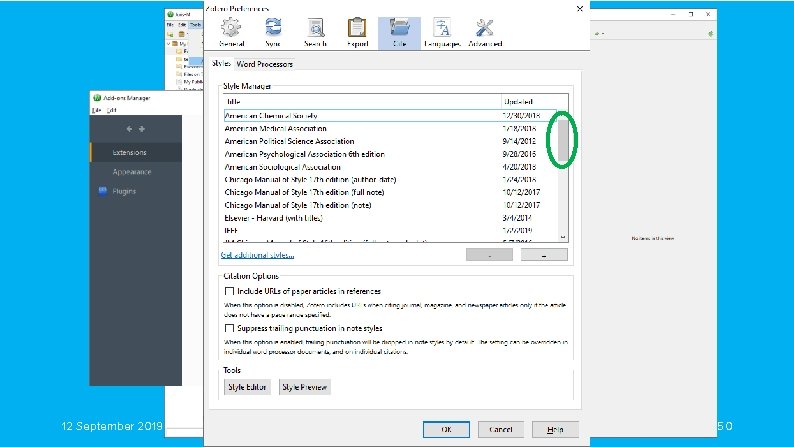The width and height of the screenshot is (794, 447).
Task: Click the style list scrollbar thumb
Action: pos(563,139)
